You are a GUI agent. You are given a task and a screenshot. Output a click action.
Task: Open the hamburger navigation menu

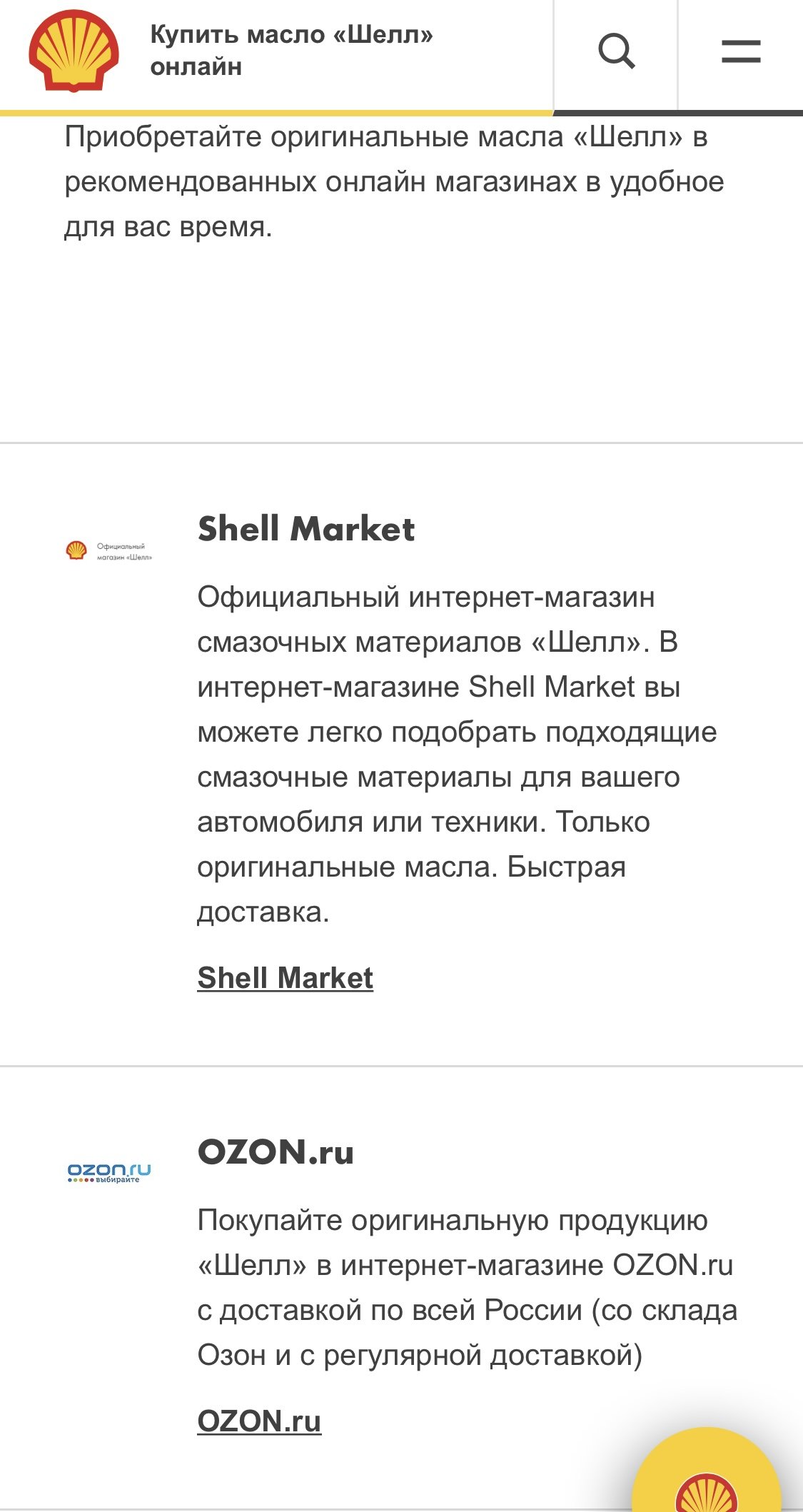click(x=740, y=51)
